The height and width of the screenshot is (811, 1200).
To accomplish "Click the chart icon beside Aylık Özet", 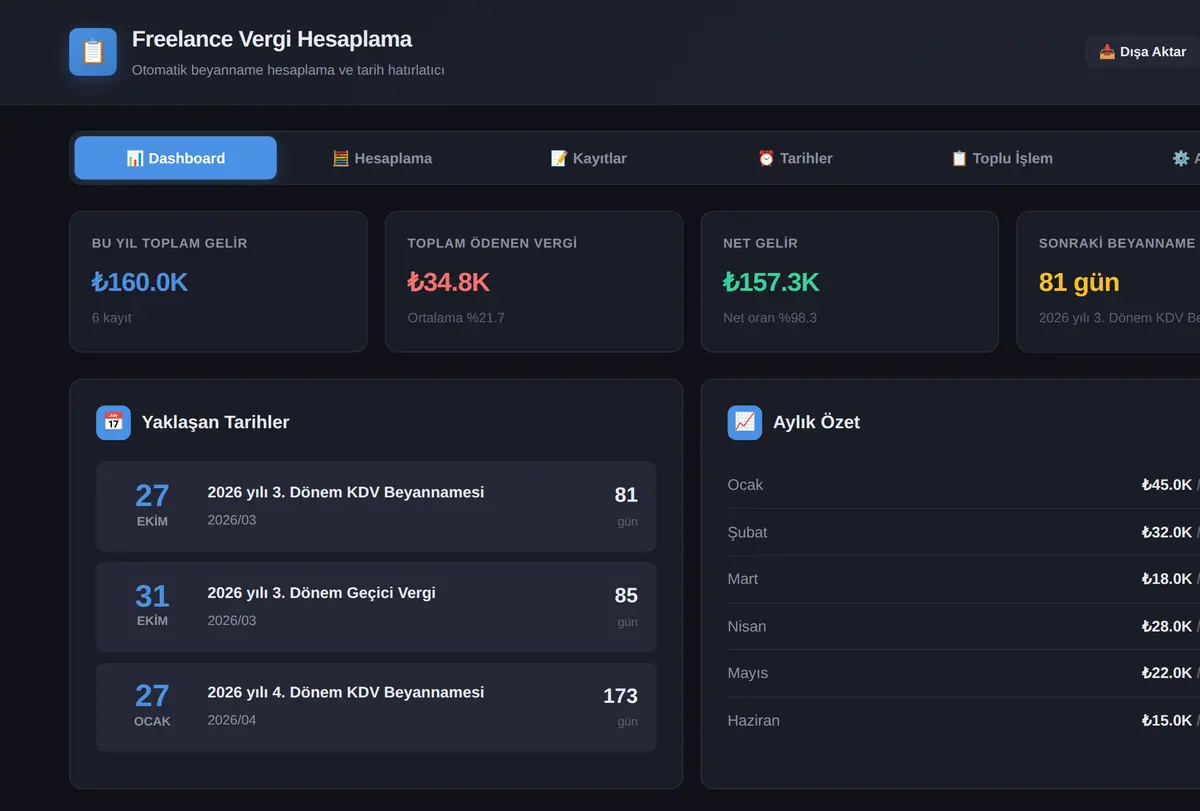I will pyautogui.click(x=745, y=422).
